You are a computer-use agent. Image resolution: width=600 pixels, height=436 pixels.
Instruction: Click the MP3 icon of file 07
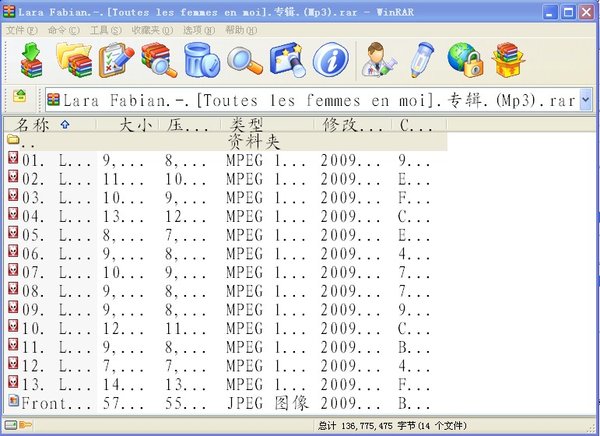13,269
